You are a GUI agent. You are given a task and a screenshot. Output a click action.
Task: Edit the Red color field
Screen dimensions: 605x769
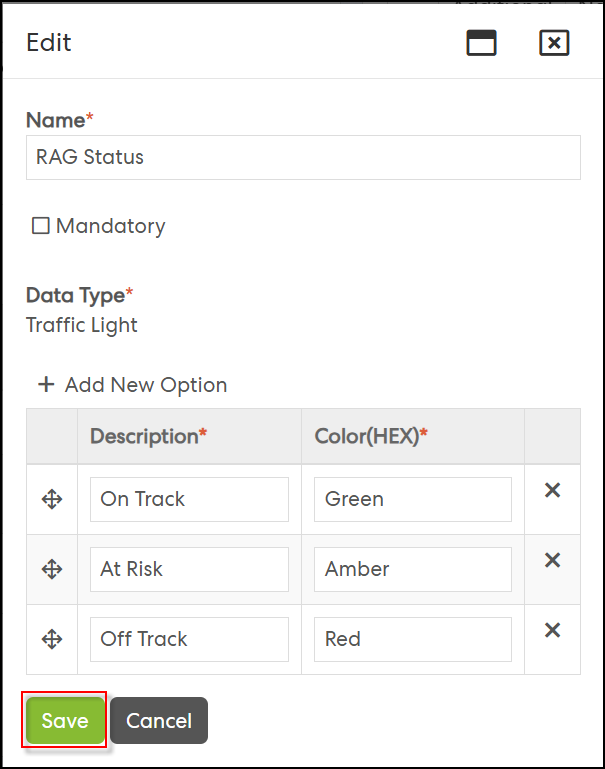tap(413, 640)
